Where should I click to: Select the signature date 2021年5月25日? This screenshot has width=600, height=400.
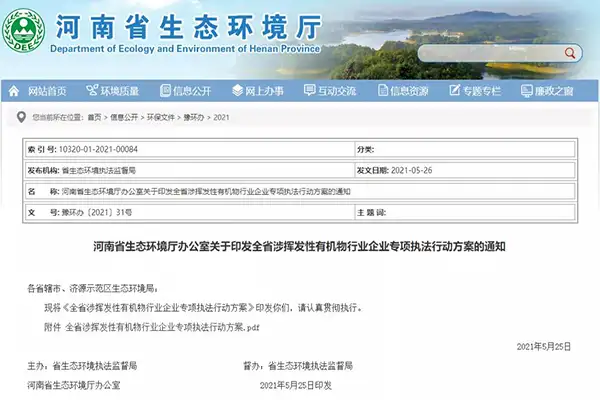tap(544, 347)
